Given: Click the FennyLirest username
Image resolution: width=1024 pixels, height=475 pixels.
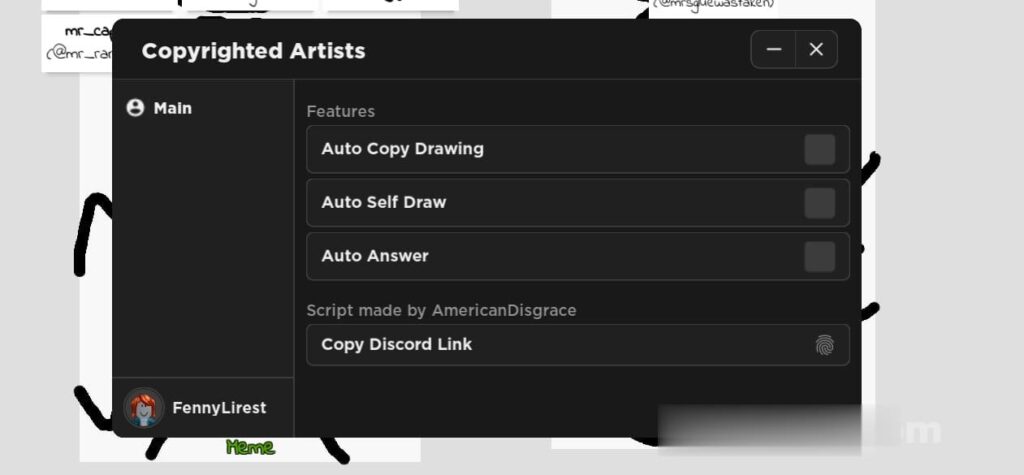Looking at the screenshot, I should click(x=219, y=408).
